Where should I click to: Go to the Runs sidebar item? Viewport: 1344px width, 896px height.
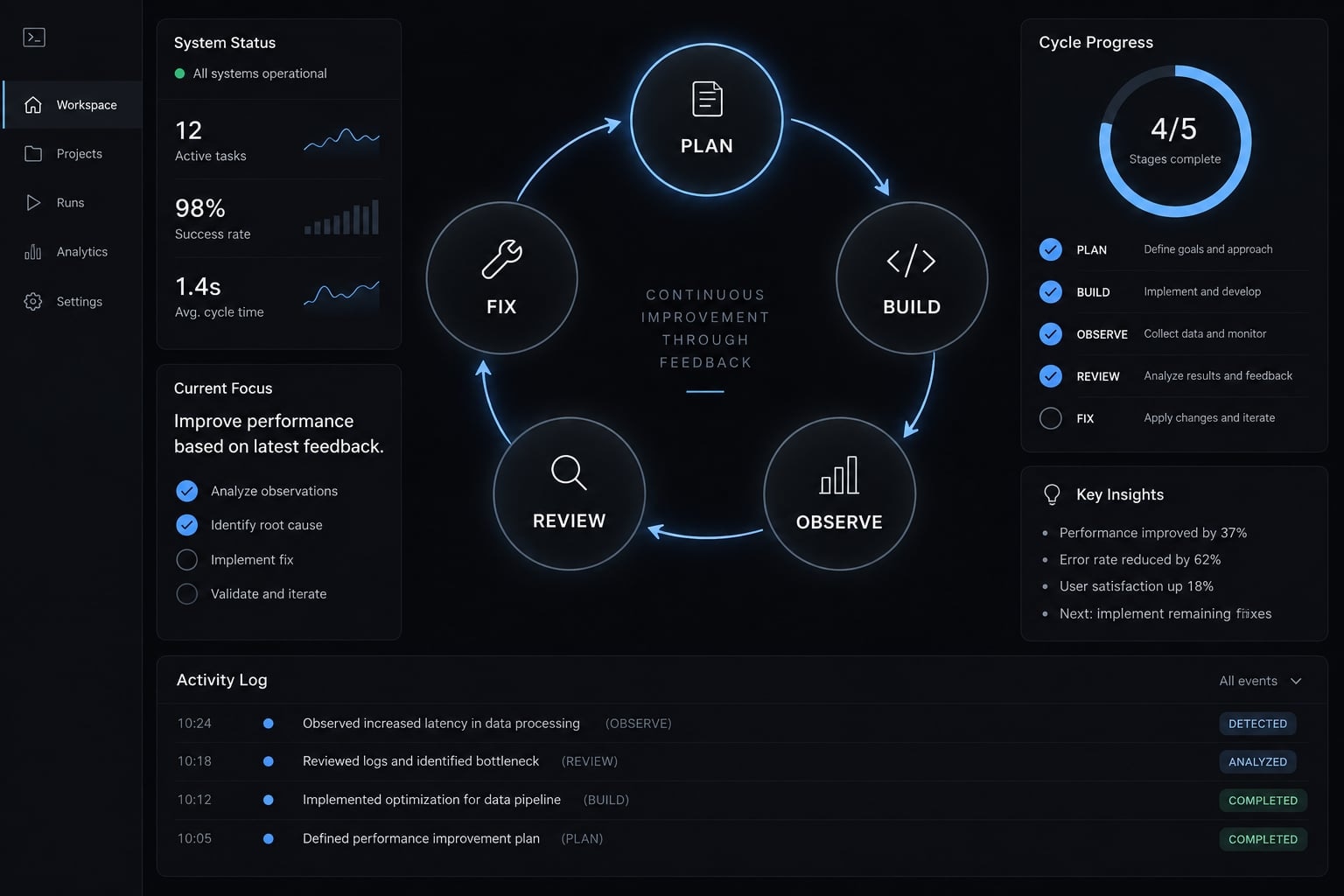72,203
